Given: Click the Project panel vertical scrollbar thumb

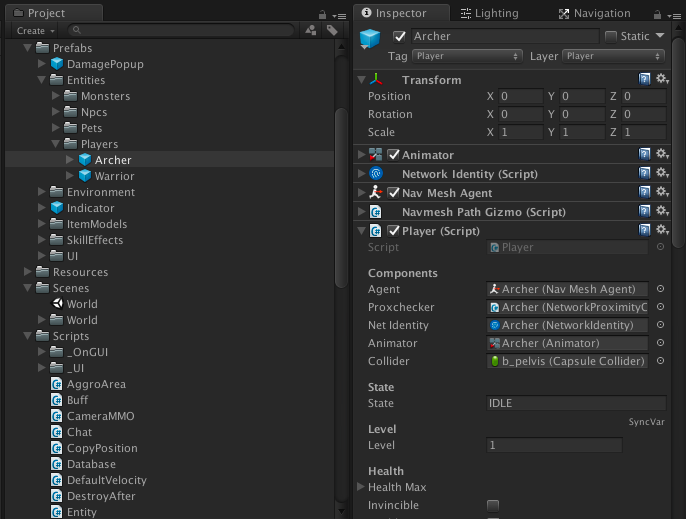Looking at the screenshot, I should [x=341, y=198].
